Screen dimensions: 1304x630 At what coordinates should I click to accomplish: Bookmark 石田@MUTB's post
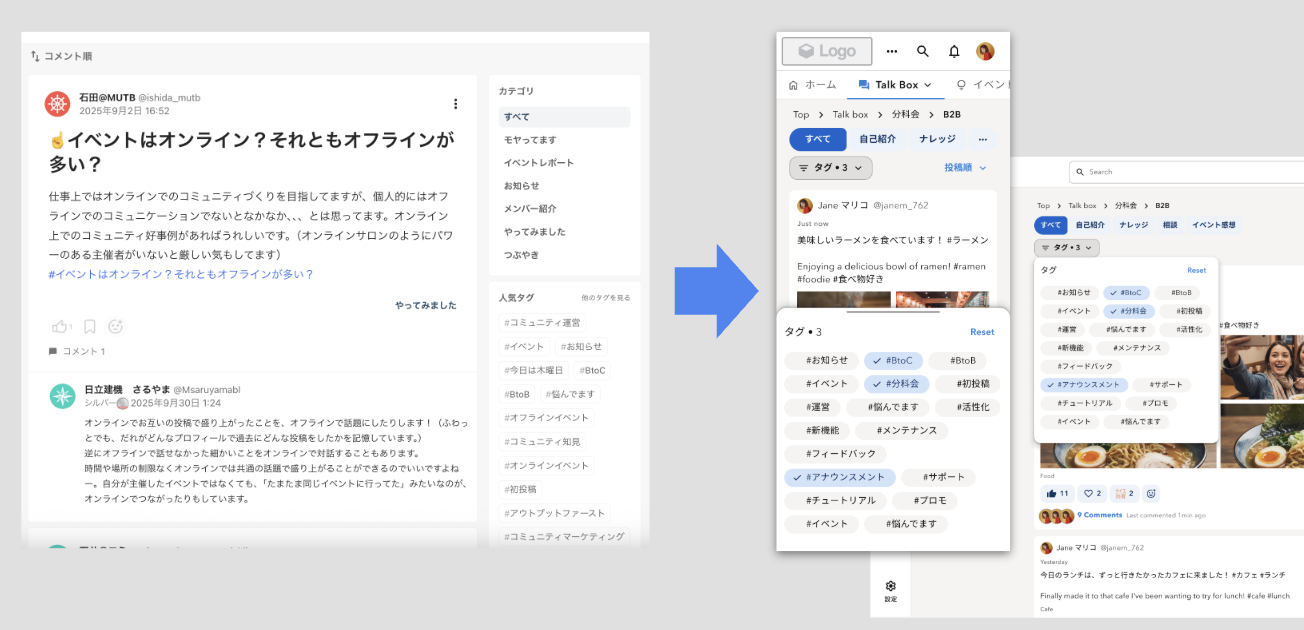[89, 326]
